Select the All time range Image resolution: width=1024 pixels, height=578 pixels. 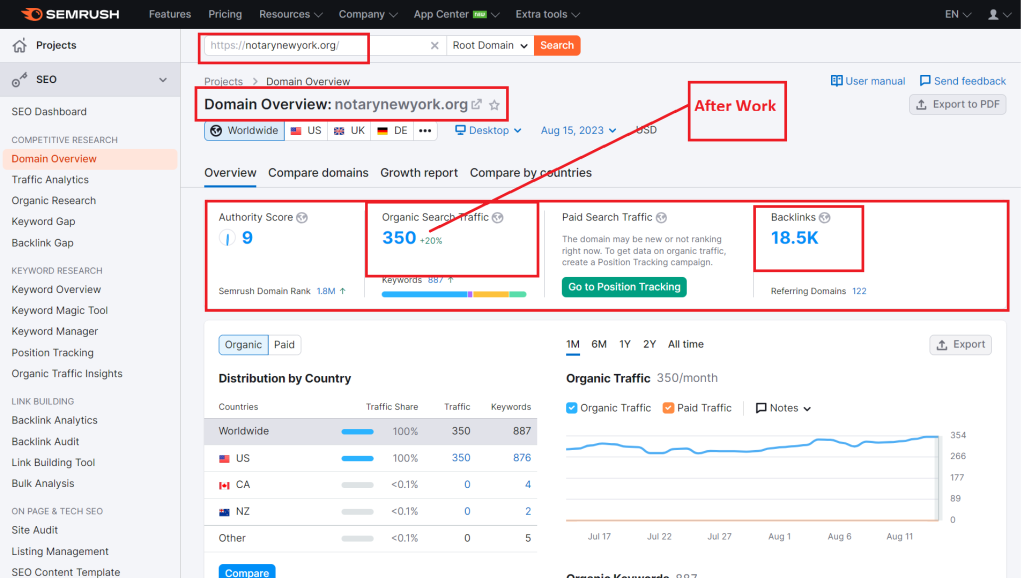pos(686,344)
